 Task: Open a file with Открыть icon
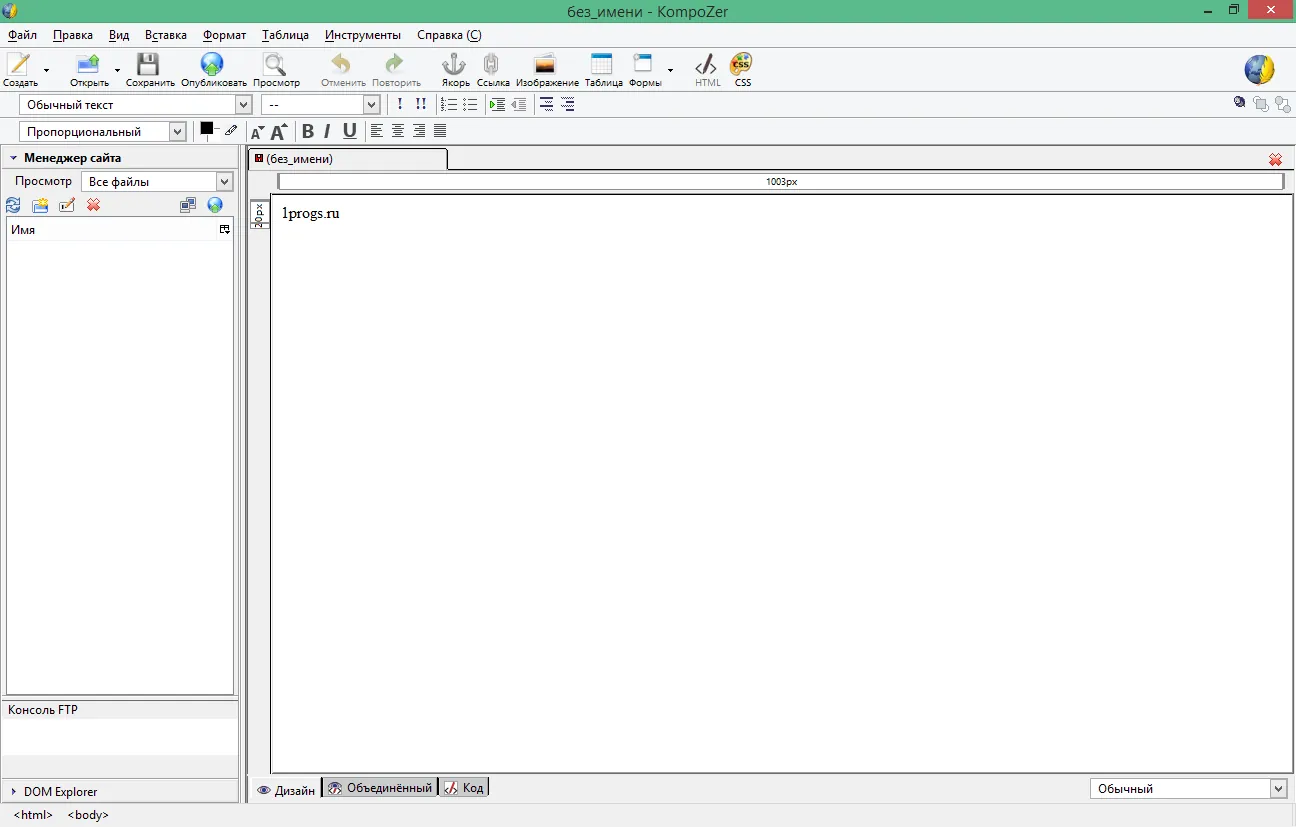click(89, 64)
